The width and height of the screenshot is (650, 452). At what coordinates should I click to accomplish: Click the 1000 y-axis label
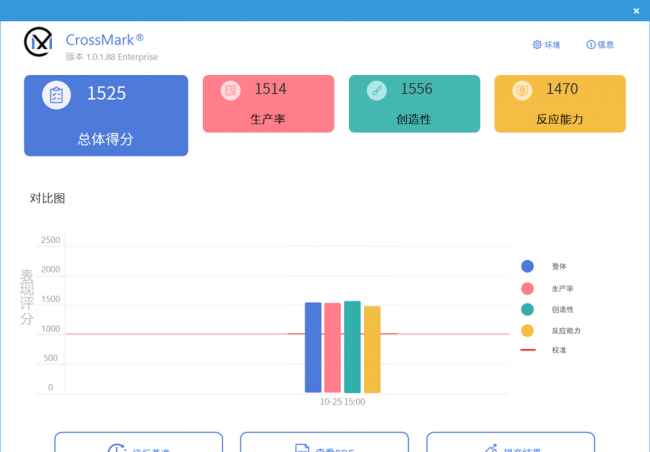[51, 329]
